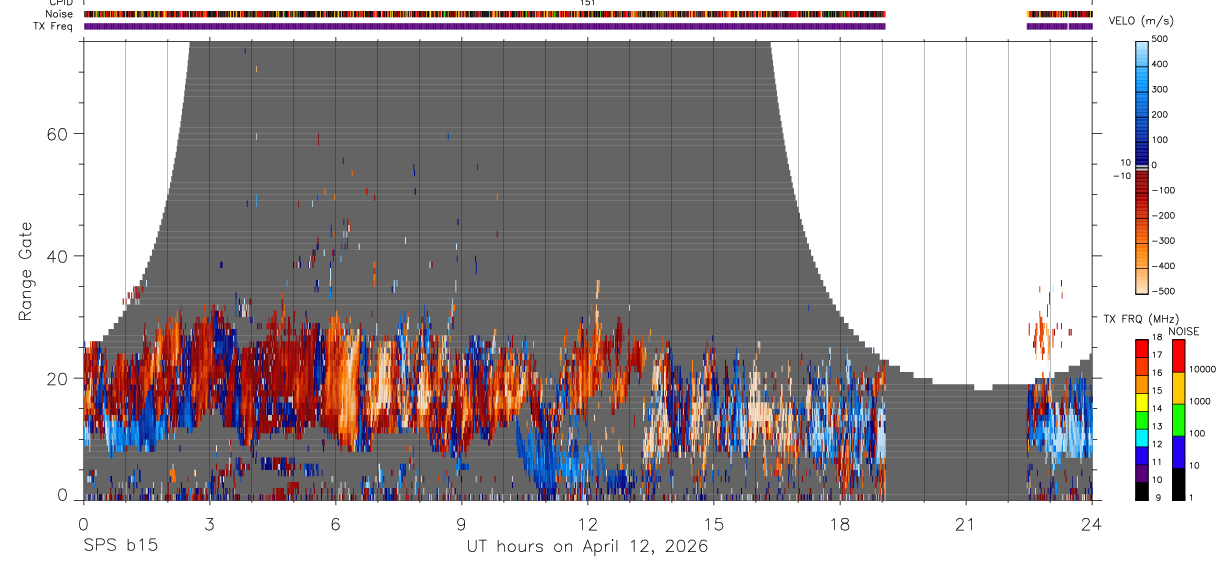This screenshot has height=567, width=1228.
Task: Click velocity scale value −500
Action: tap(1161, 291)
